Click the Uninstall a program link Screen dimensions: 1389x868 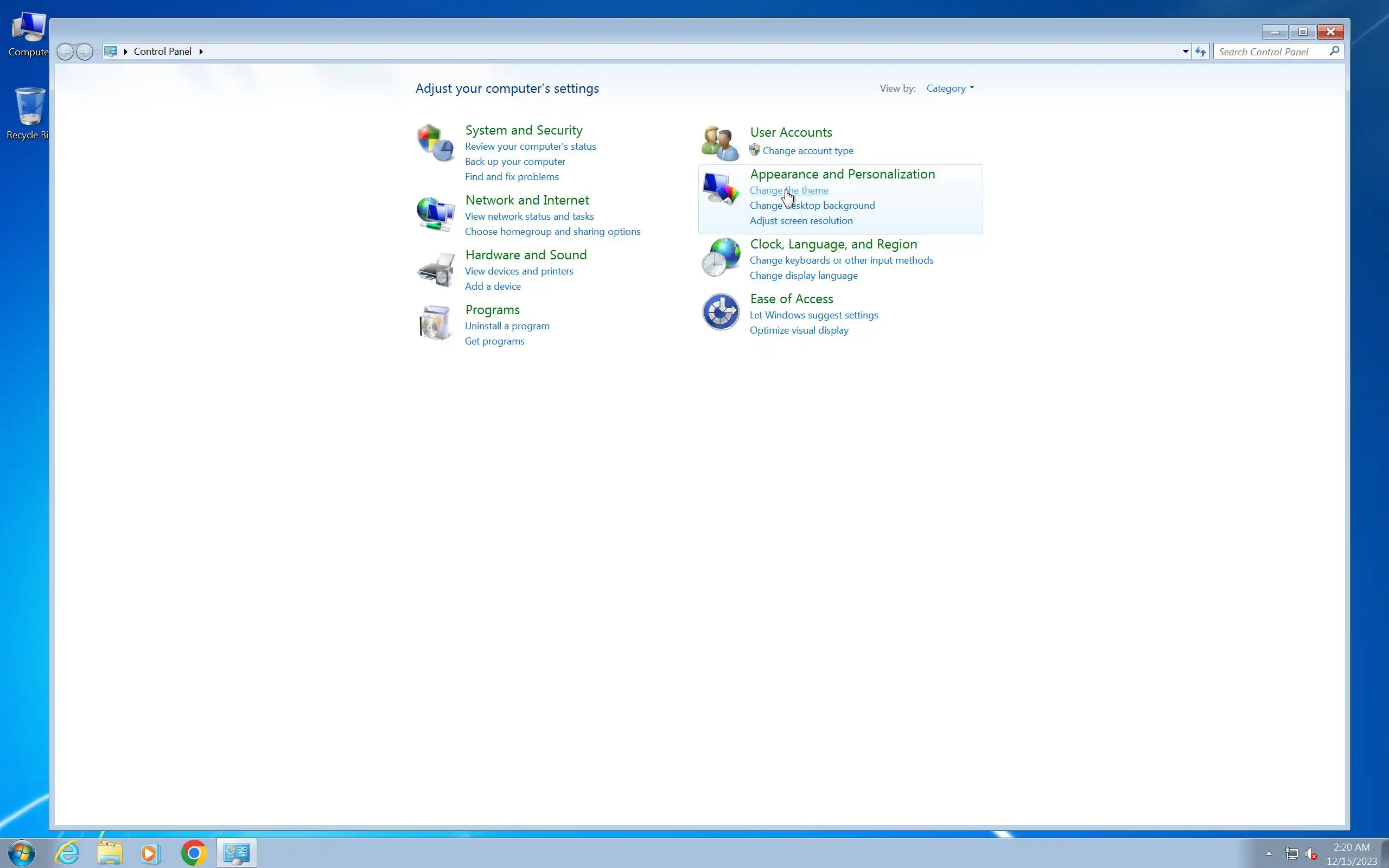click(507, 326)
